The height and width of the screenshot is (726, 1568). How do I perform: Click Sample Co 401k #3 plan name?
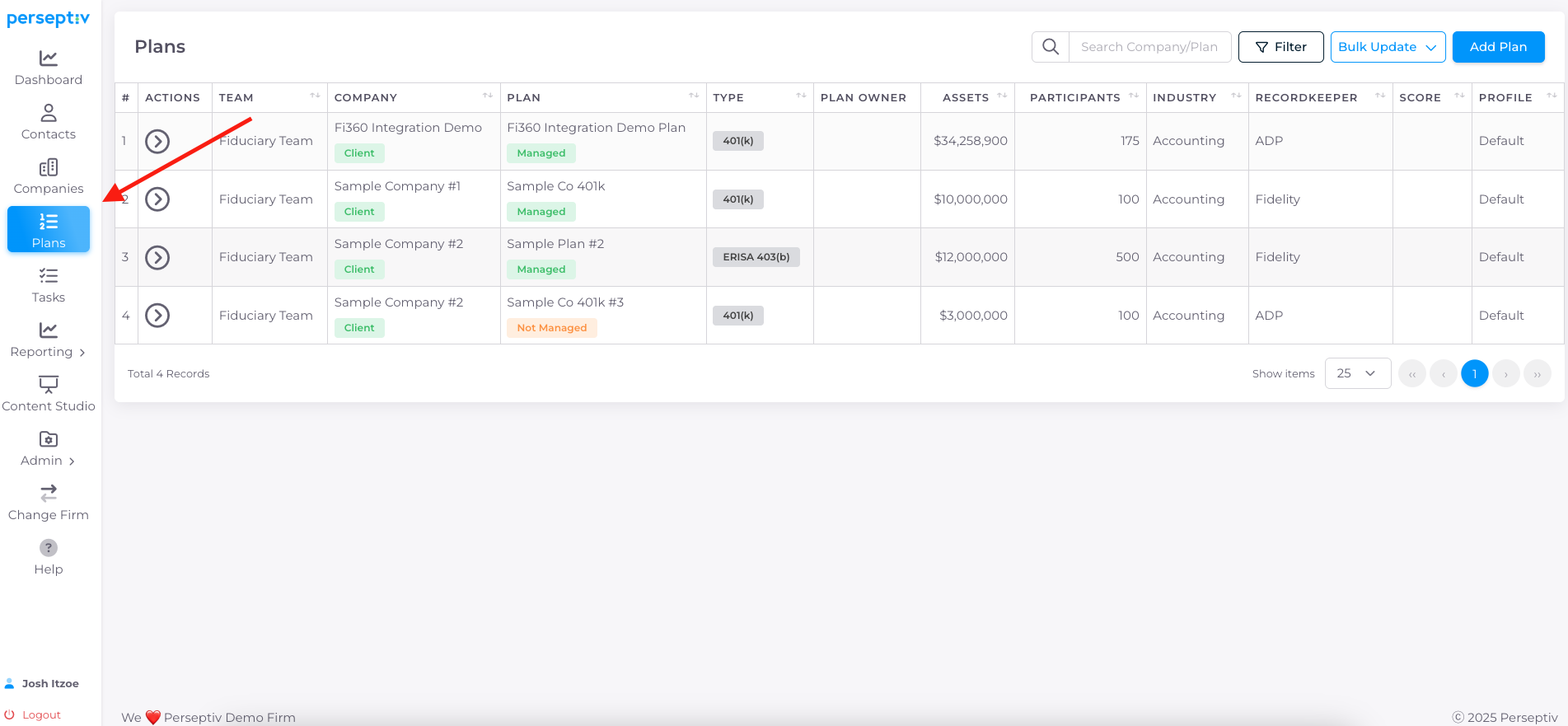point(565,302)
